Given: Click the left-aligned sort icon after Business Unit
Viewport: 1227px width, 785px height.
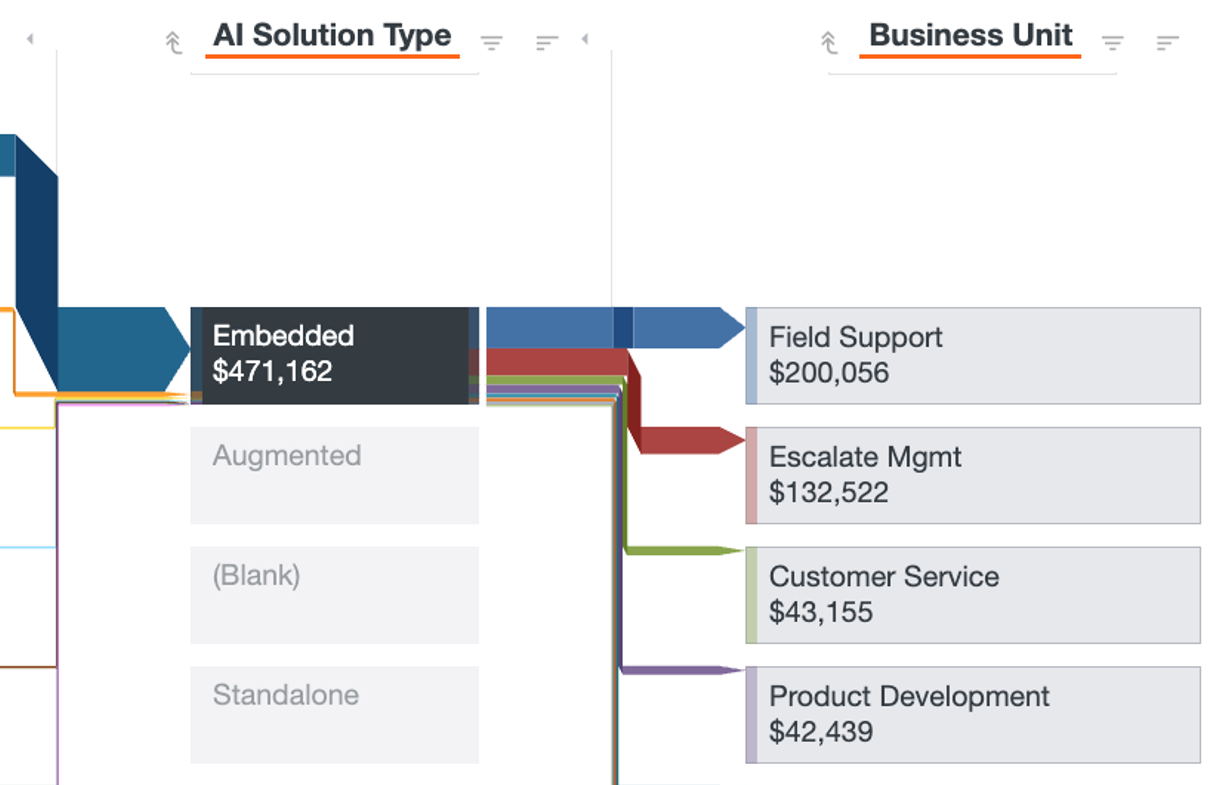Looking at the screenshot, I should coord(1167,42).
